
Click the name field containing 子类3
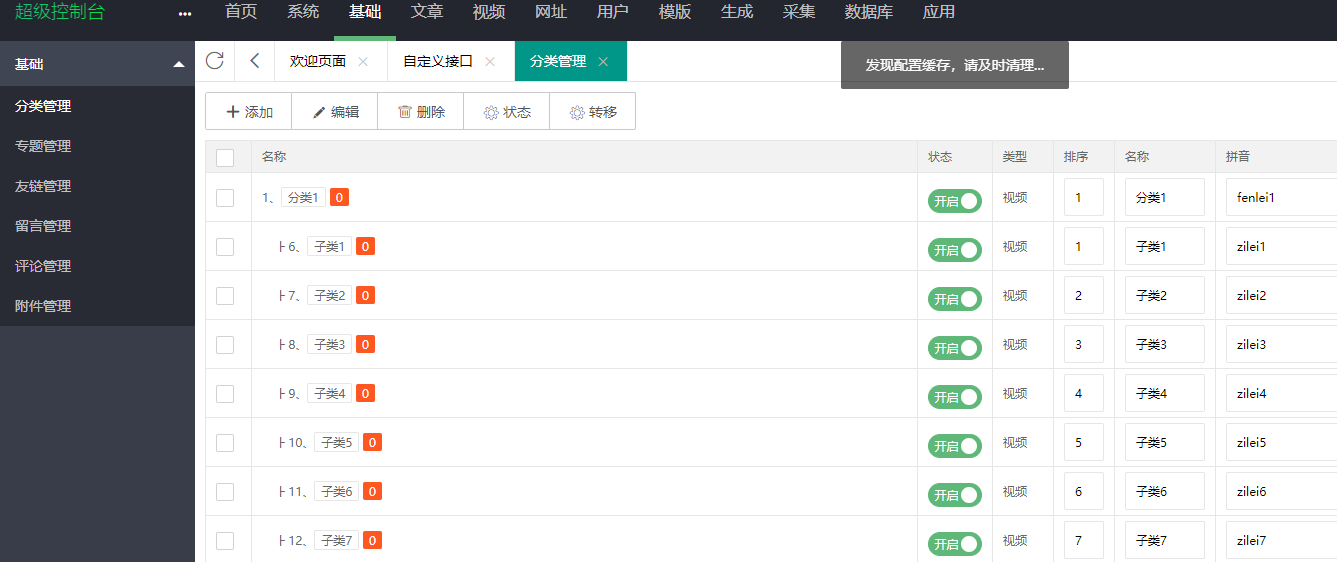click(1165, 344)
